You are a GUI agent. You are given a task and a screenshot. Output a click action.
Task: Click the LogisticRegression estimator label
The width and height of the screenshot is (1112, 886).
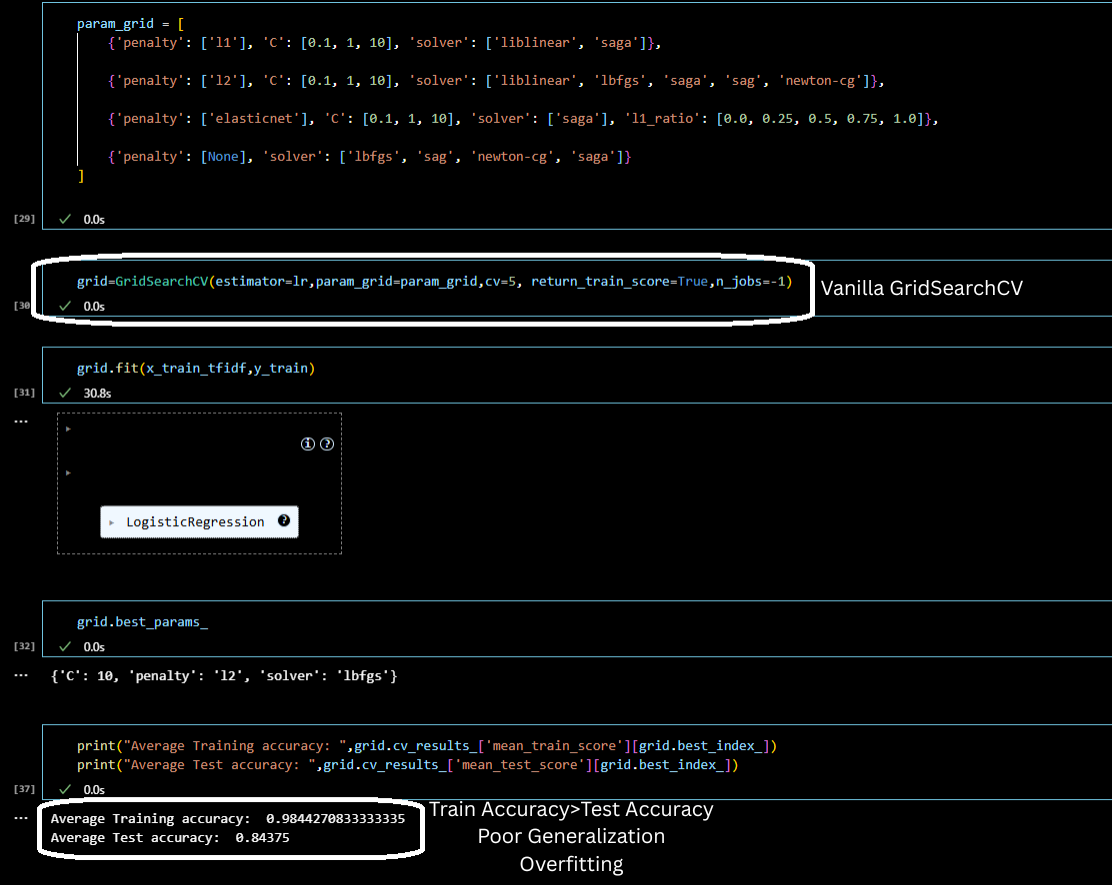point(195,522)
